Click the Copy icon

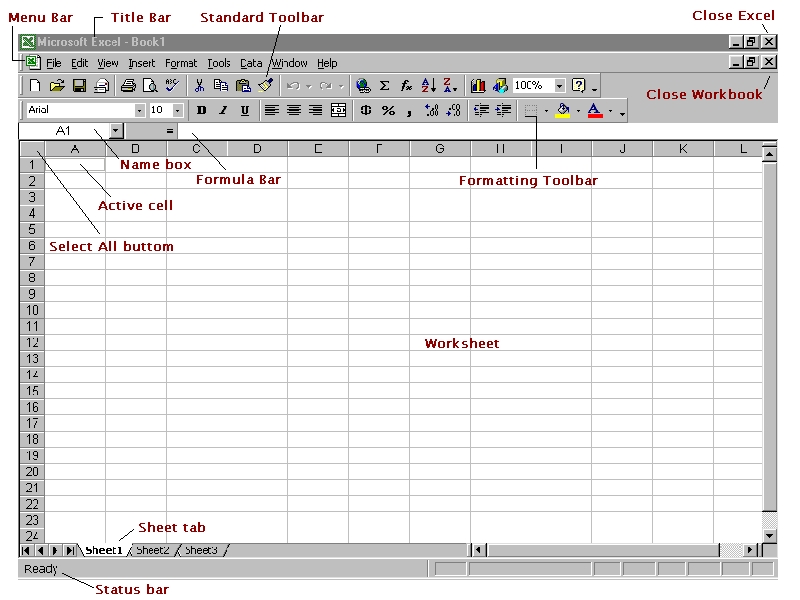pos(221,85)
